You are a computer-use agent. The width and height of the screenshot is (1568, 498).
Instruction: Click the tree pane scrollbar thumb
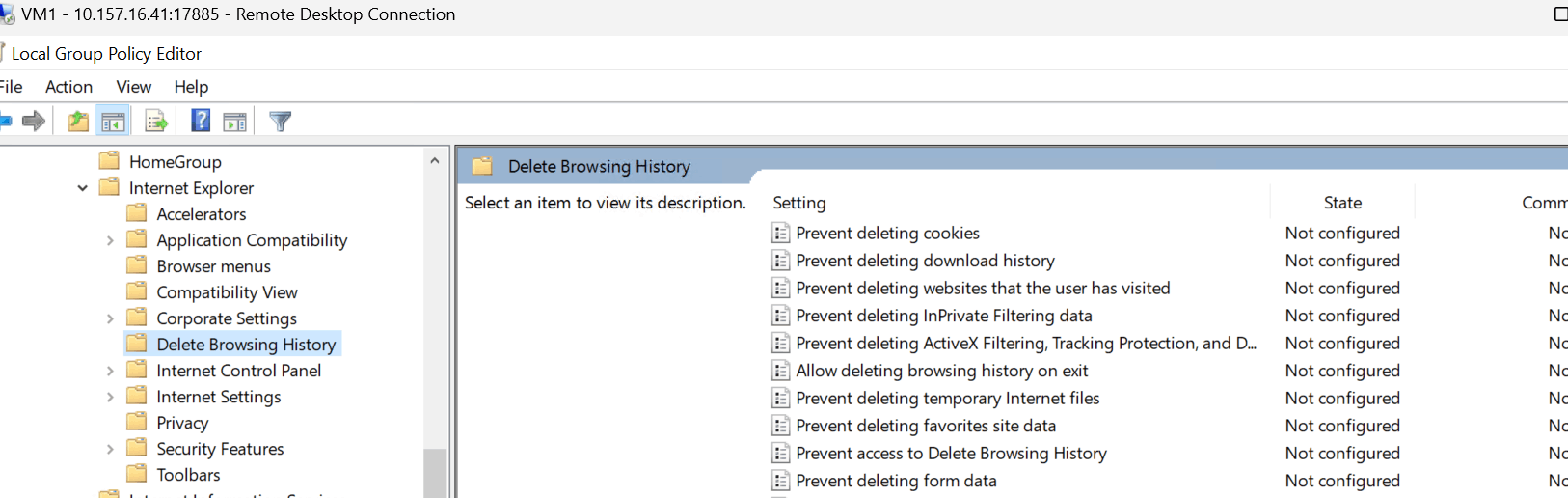pyautogui.click(x=435, y=474)
